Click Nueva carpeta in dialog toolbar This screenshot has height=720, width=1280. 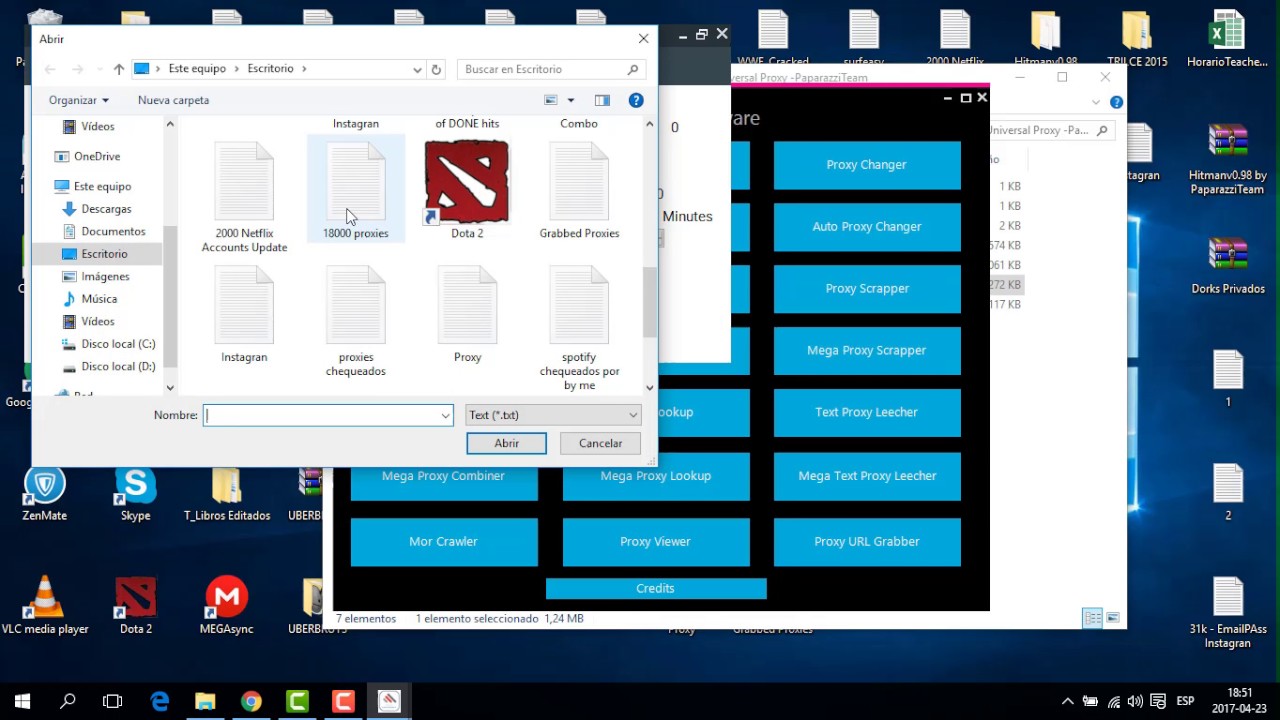173,100
